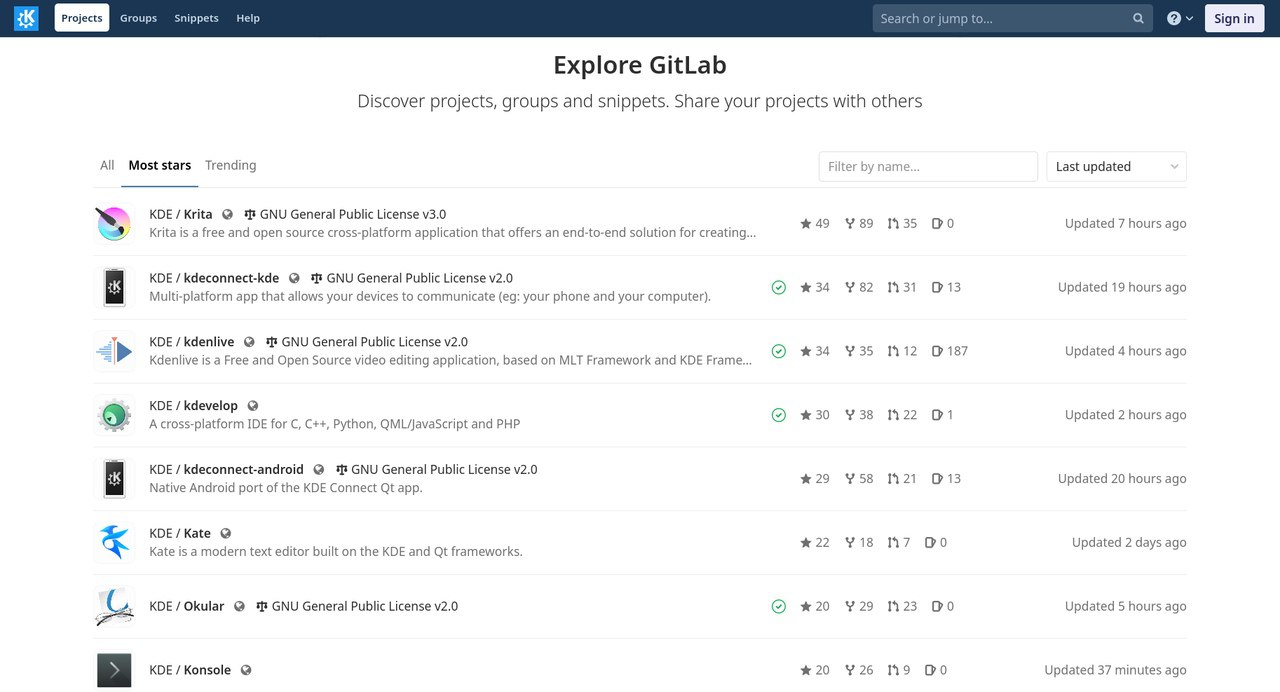Click the Krita project avatar

[113, 224]
